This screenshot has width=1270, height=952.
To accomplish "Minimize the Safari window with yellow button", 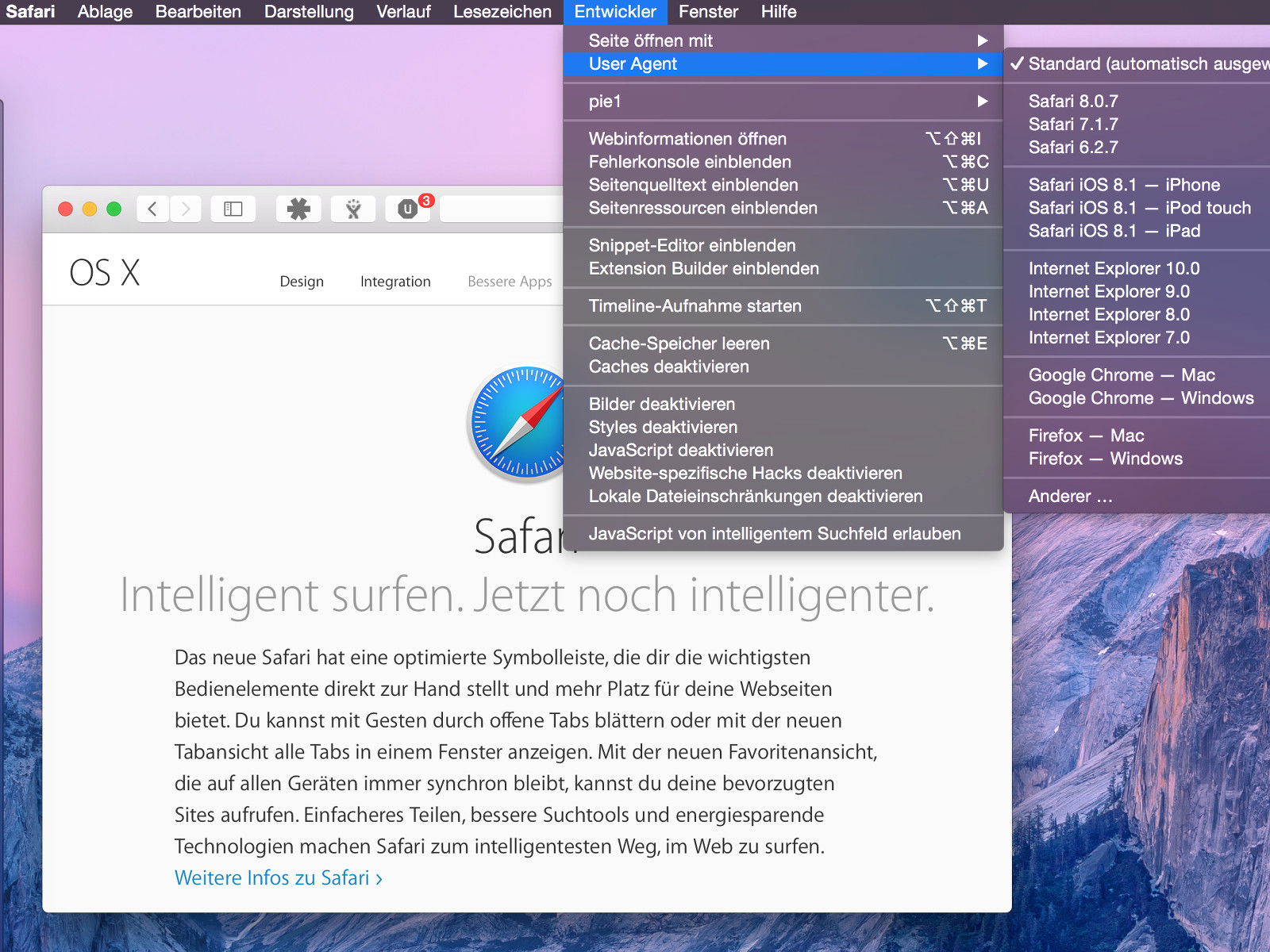I will point(90,209).
